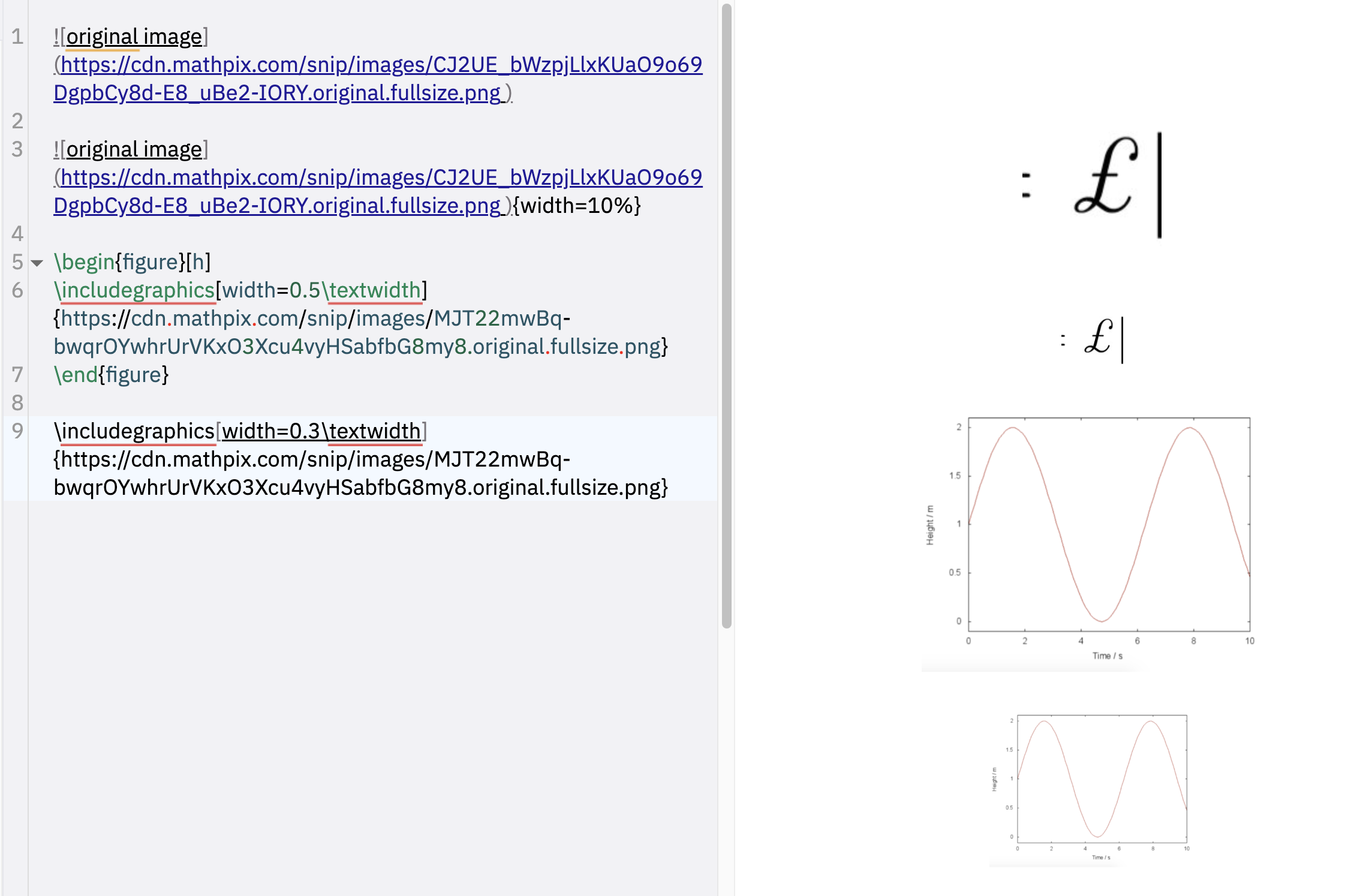Click line number 3 in the gutter
The width and height of the screenshot is (1360, 896).
click(x=17, y=149)
